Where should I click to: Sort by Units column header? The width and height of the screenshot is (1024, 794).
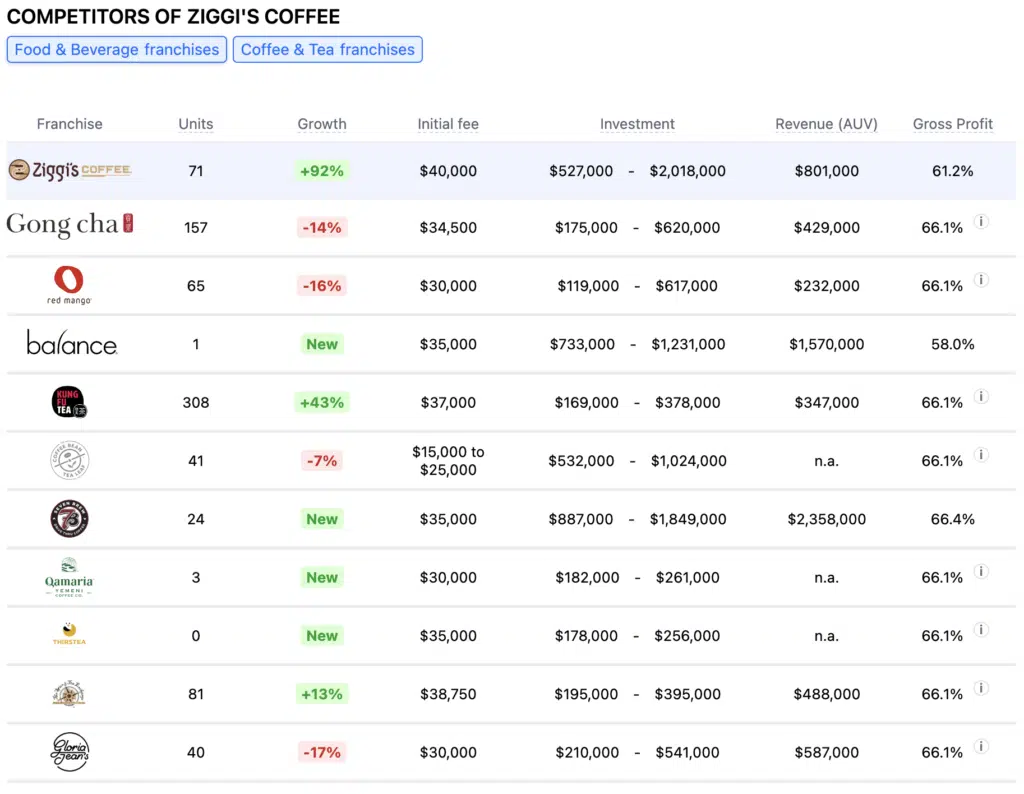[195, 124]
